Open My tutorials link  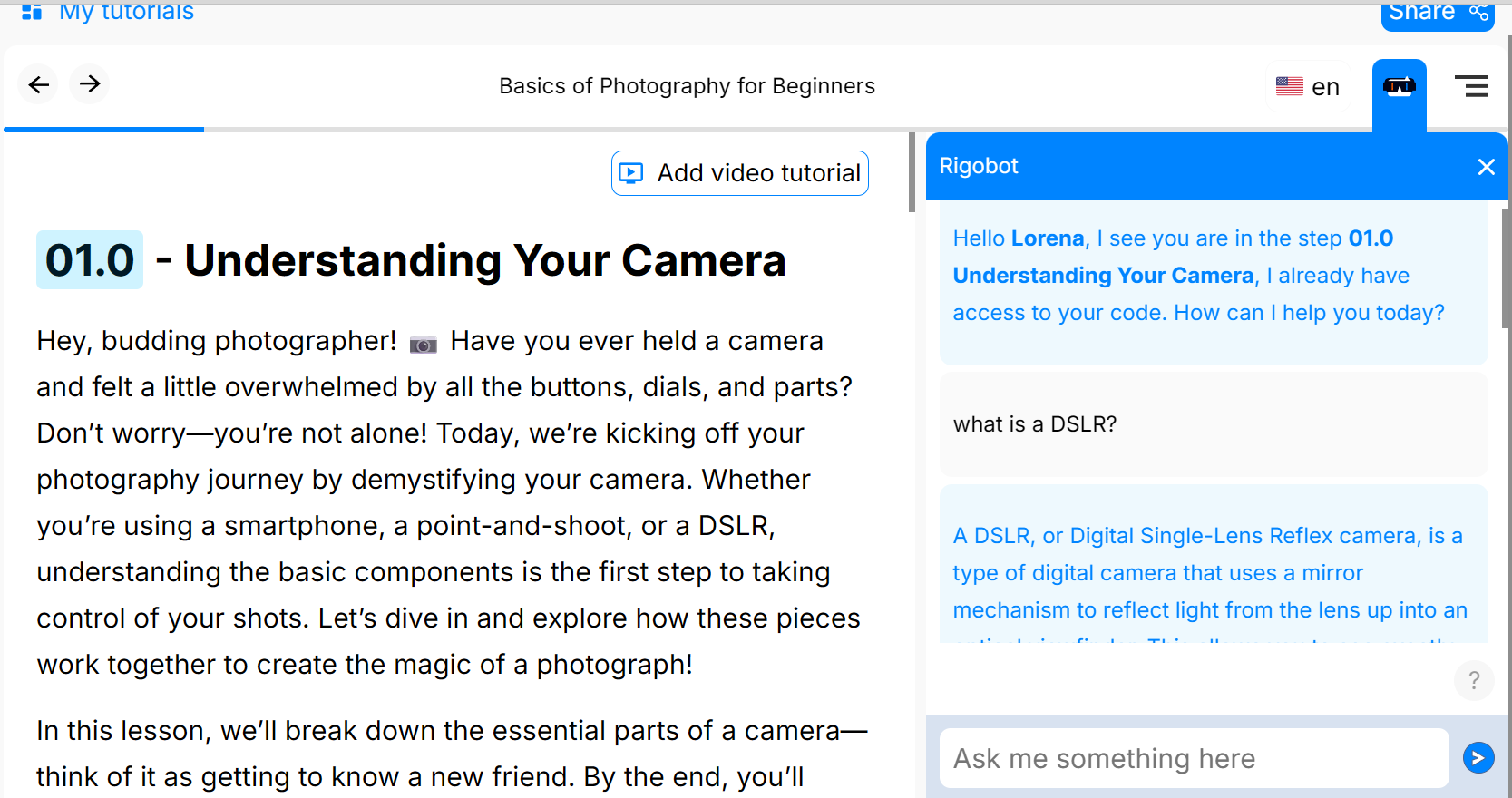(x=126, y=12)
